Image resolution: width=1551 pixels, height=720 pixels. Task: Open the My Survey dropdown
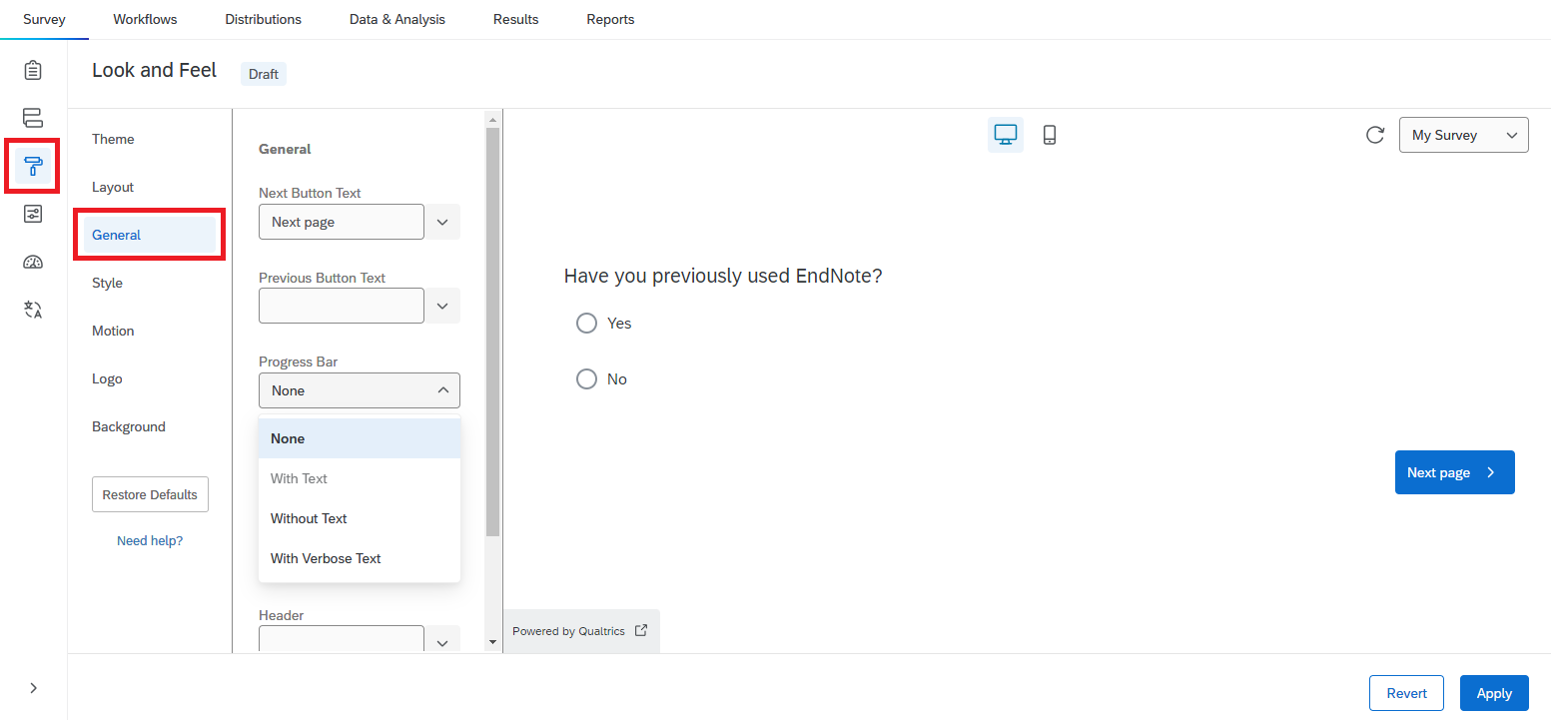[x=1463, y=135]
